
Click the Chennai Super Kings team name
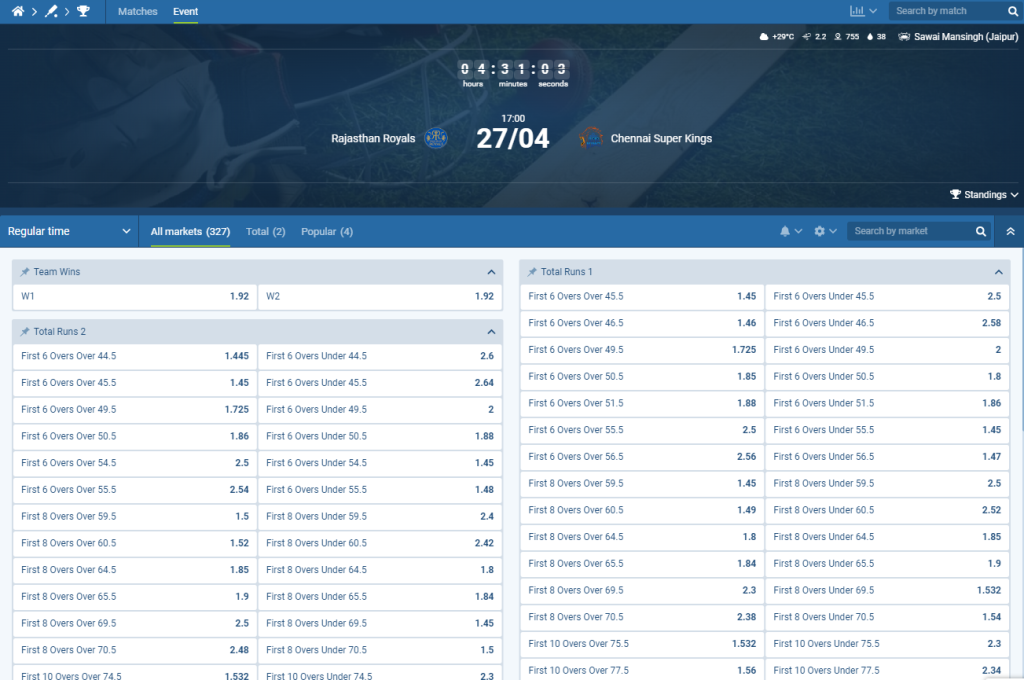click(x=661, y=138)
